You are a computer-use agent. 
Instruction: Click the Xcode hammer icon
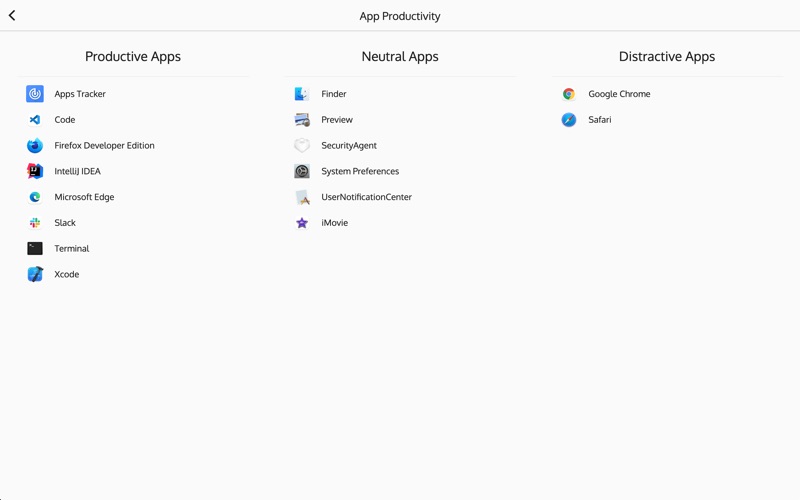coord(35,274)
